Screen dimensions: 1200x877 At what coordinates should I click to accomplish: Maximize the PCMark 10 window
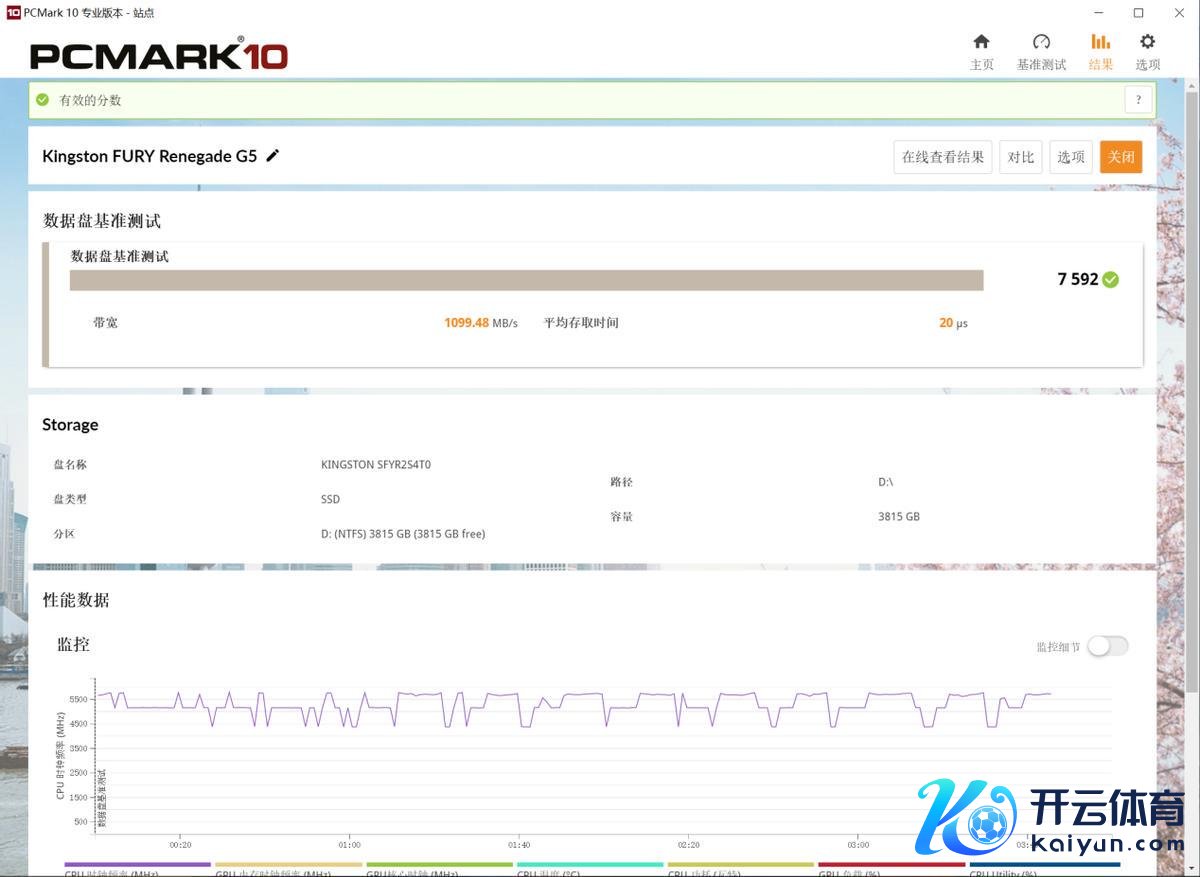click(1138, 13)
